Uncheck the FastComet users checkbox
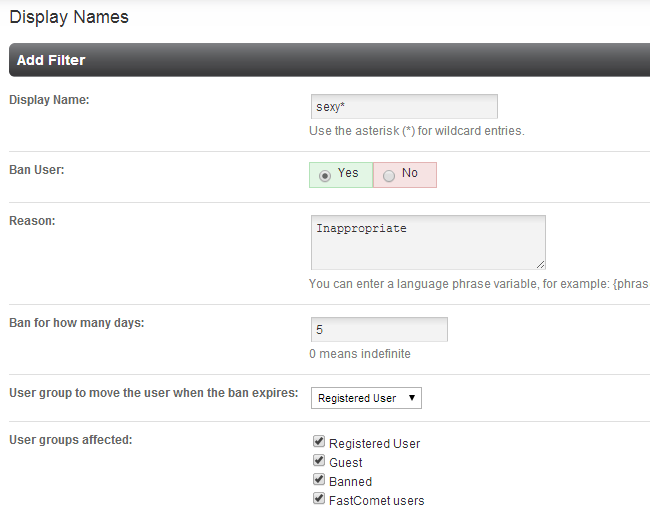 (319, 499)
